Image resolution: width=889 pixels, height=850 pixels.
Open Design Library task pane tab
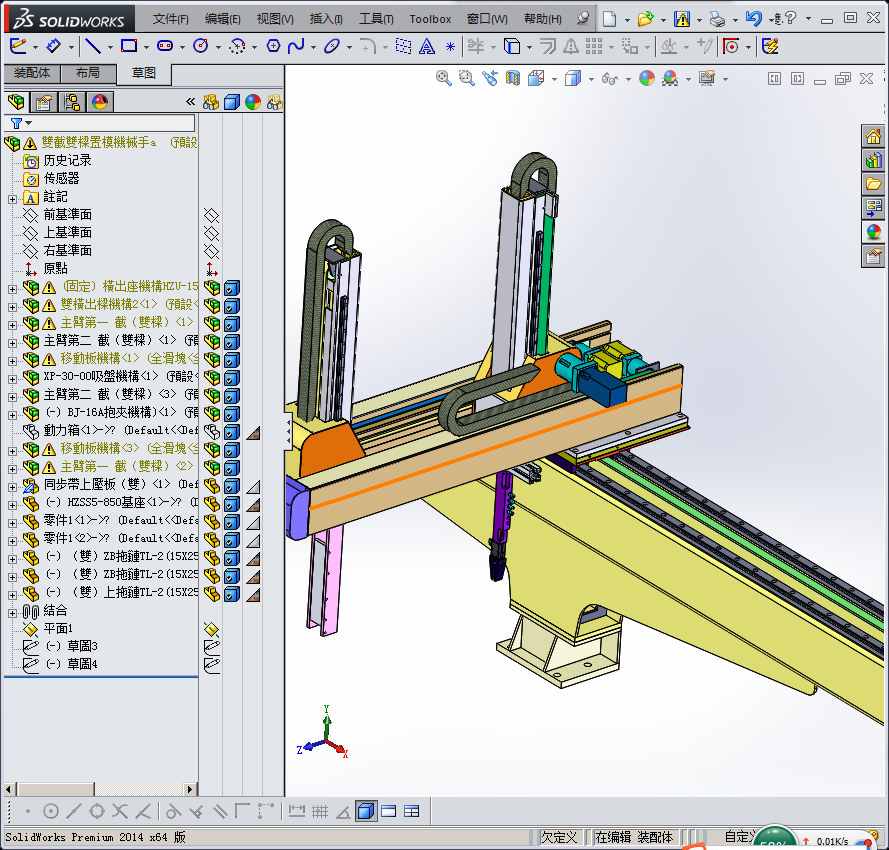873,160
